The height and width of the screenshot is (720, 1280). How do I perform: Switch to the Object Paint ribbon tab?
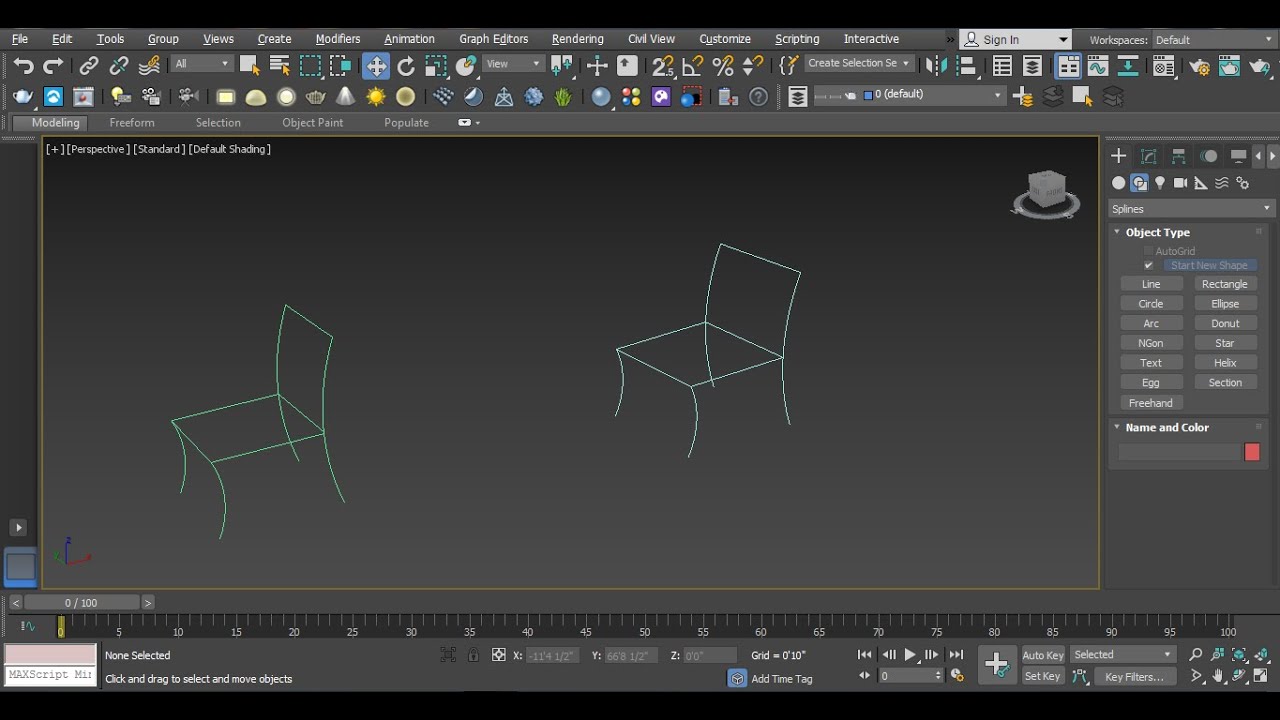coord(312,123)
